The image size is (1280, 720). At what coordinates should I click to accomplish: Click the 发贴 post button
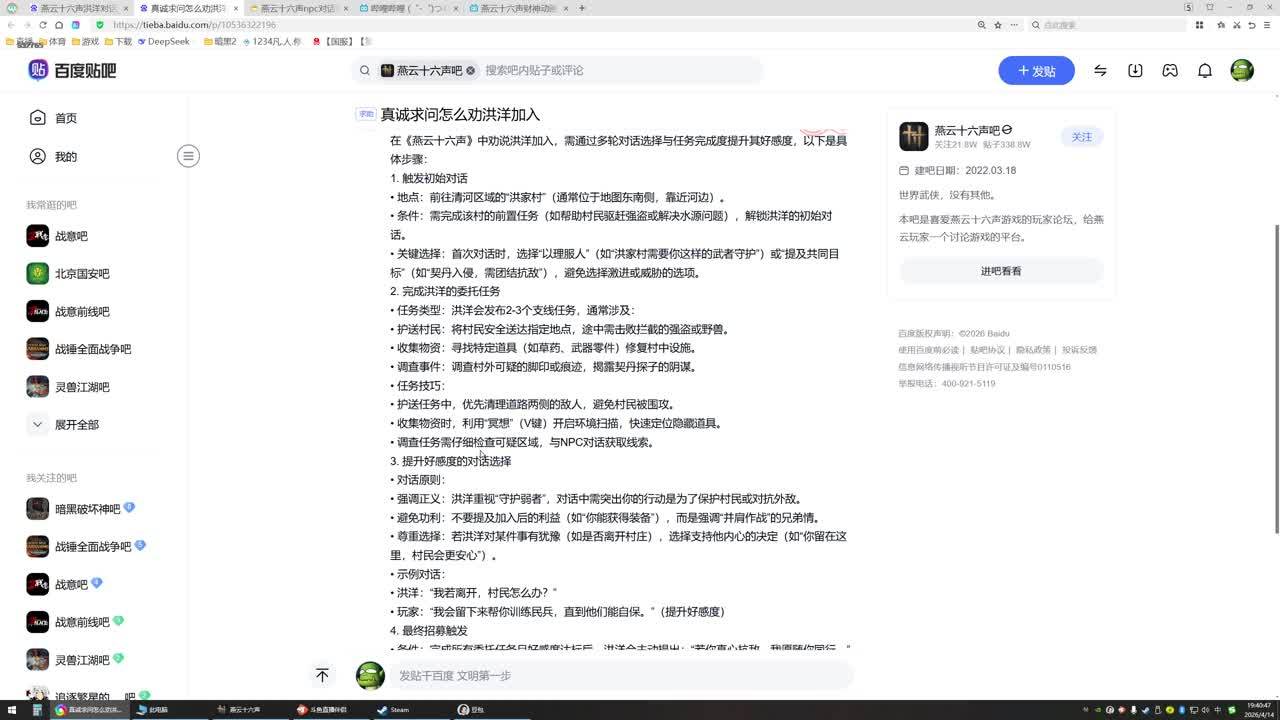coord(1036,71)
